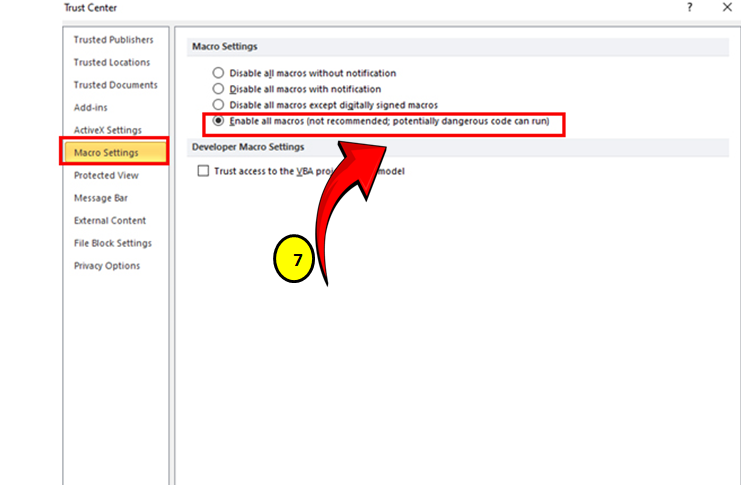Select Enable all macros radio option
The width and height of the screenshot is (741, 485).
pos(218,121)
